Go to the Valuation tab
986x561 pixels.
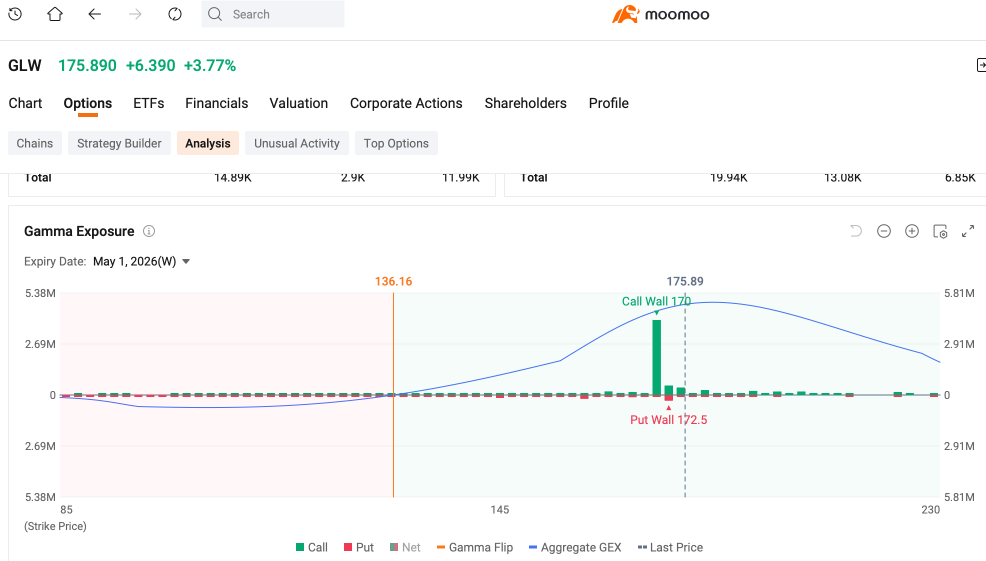(299, 103)
